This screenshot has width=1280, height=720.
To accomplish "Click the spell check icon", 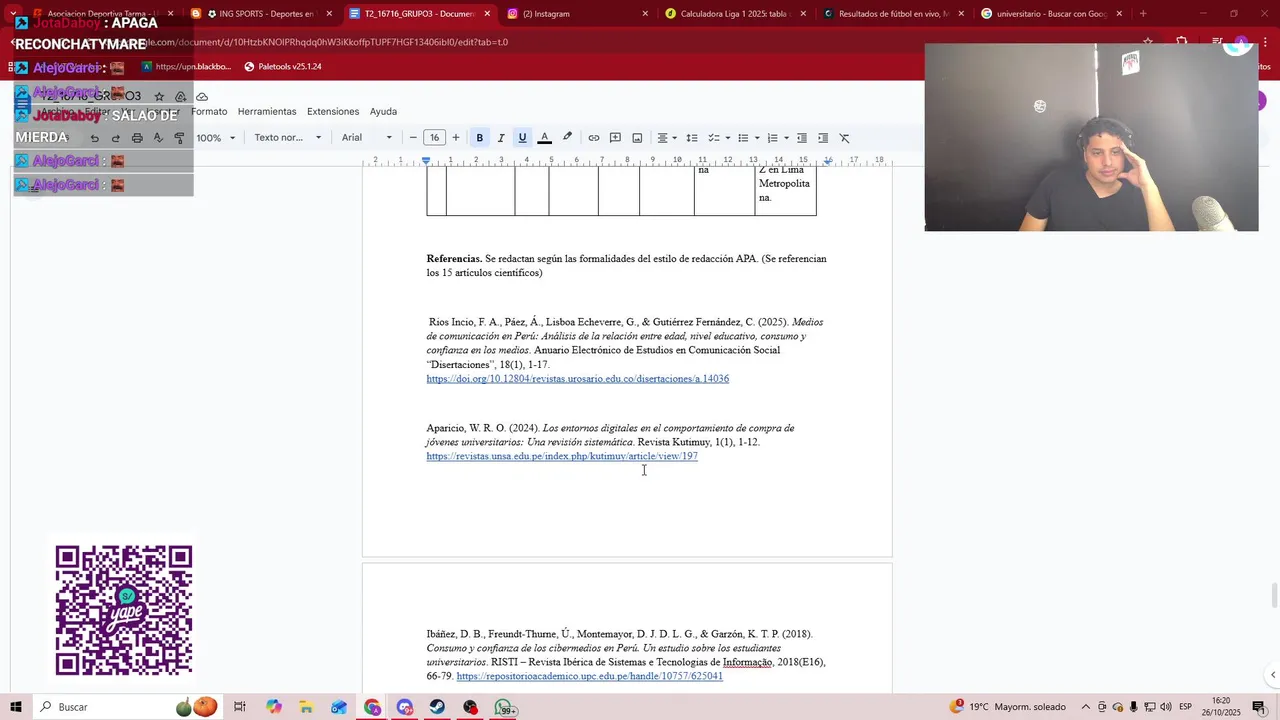I will [x=158, y=138].
